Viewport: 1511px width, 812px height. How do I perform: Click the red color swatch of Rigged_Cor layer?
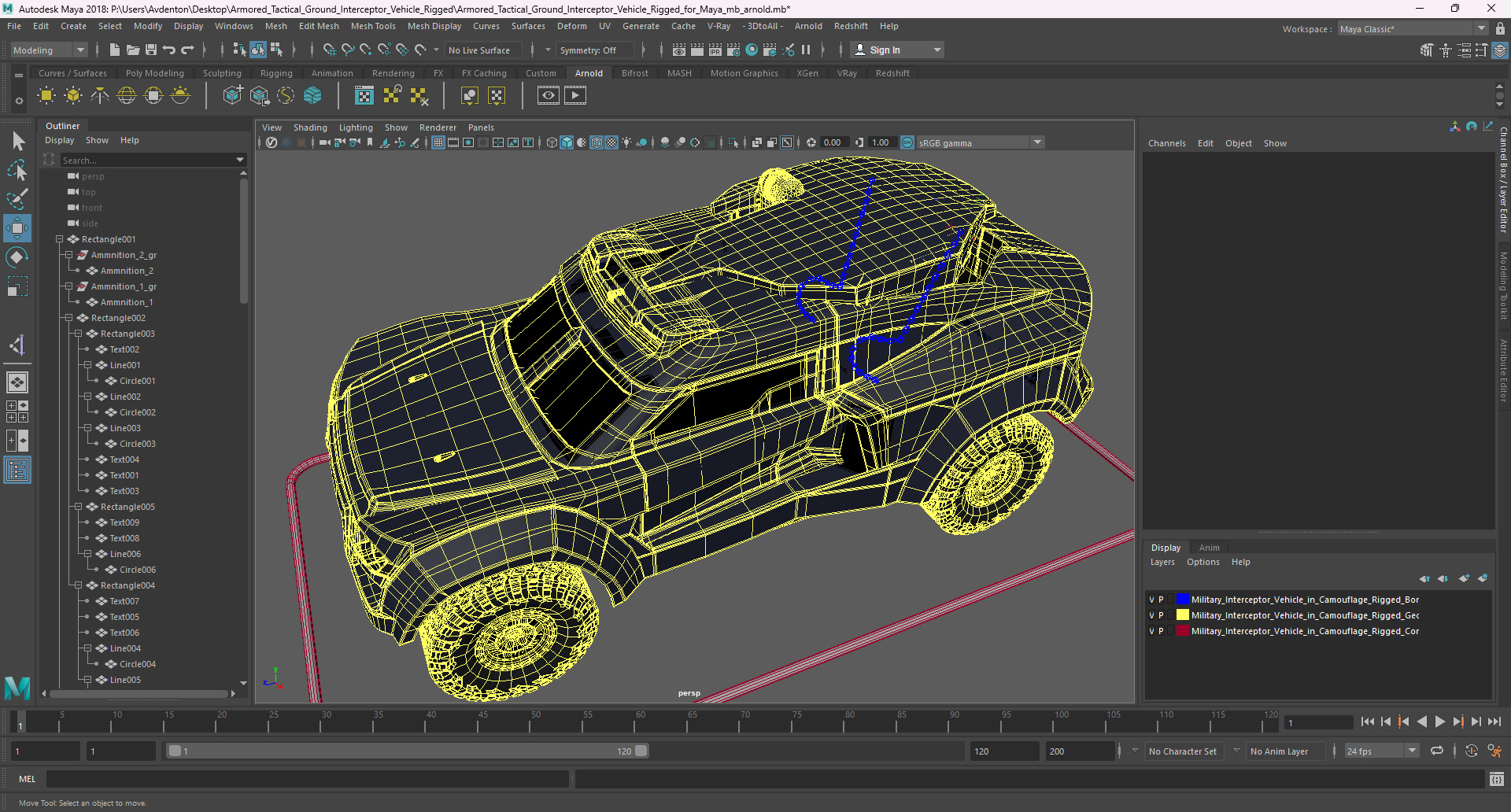pyautogui.click(x=1183, y=631)
